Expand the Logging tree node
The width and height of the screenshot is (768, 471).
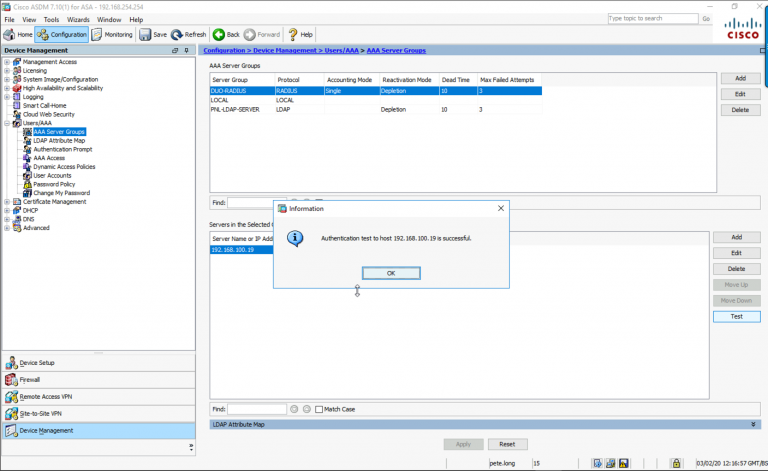click(7, 97)
